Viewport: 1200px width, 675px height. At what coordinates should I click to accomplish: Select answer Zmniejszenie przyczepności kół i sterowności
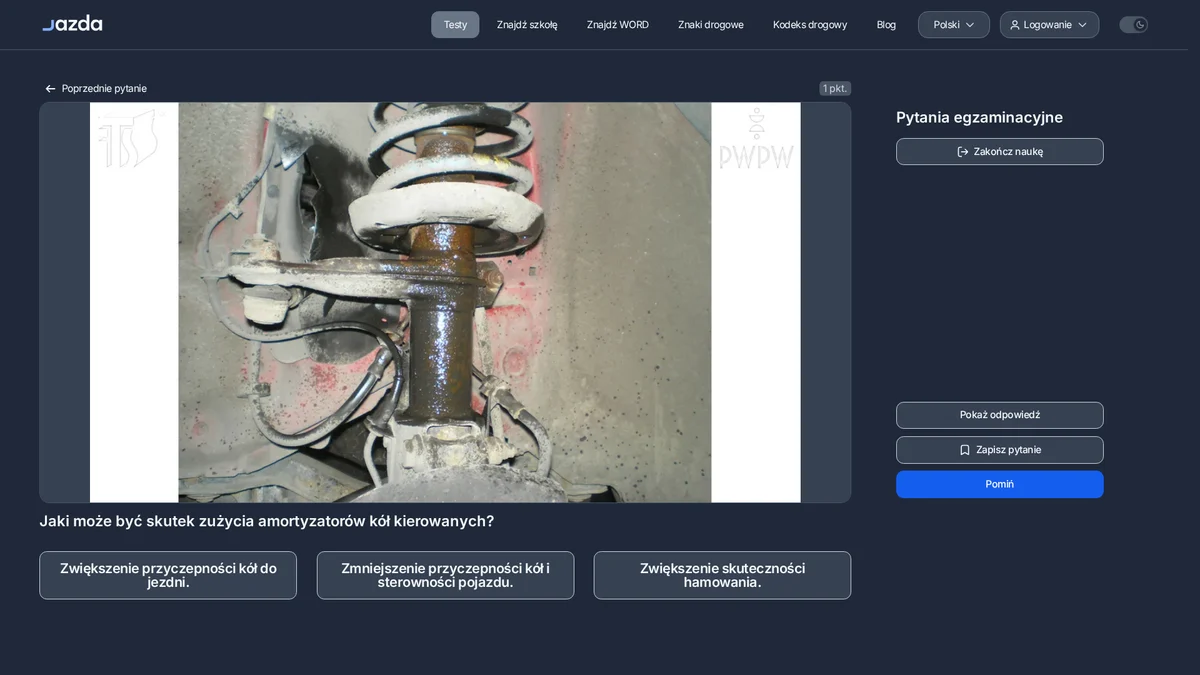445,575
